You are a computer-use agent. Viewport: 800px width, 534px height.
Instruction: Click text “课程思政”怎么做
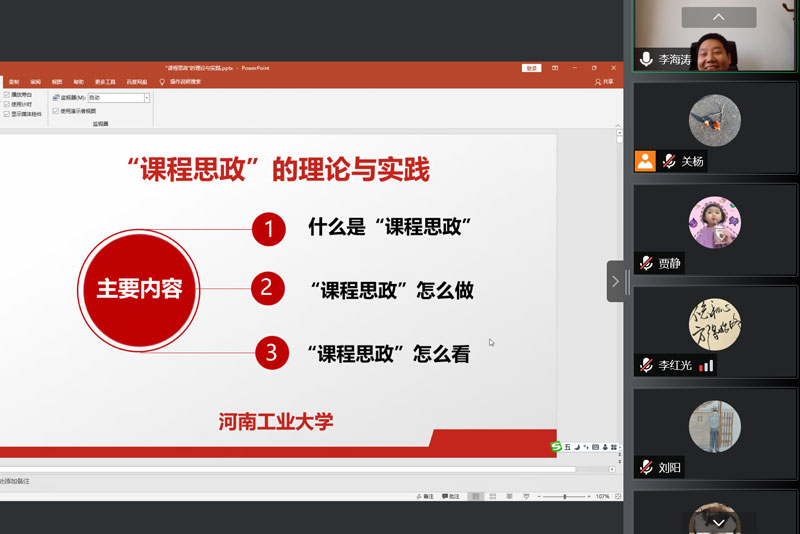392,290
